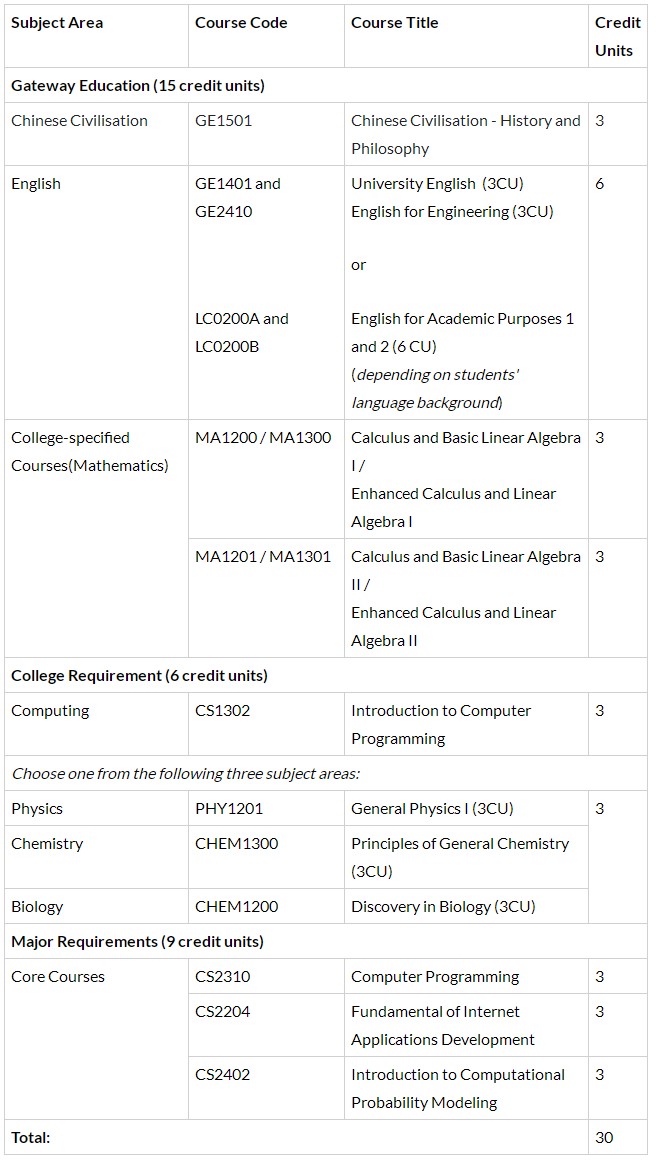Image resolution: width=656 pixels, height=1176 pixels.
Task: Click the CS2310 course code
Action: [223, 977]
